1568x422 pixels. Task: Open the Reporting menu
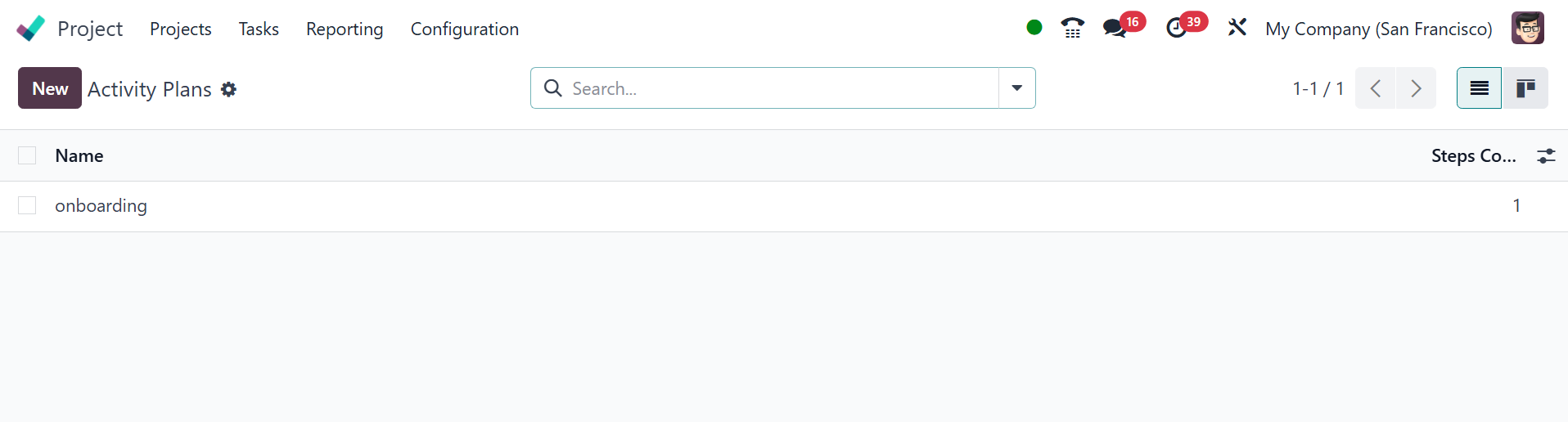click(x=345, y=29)
